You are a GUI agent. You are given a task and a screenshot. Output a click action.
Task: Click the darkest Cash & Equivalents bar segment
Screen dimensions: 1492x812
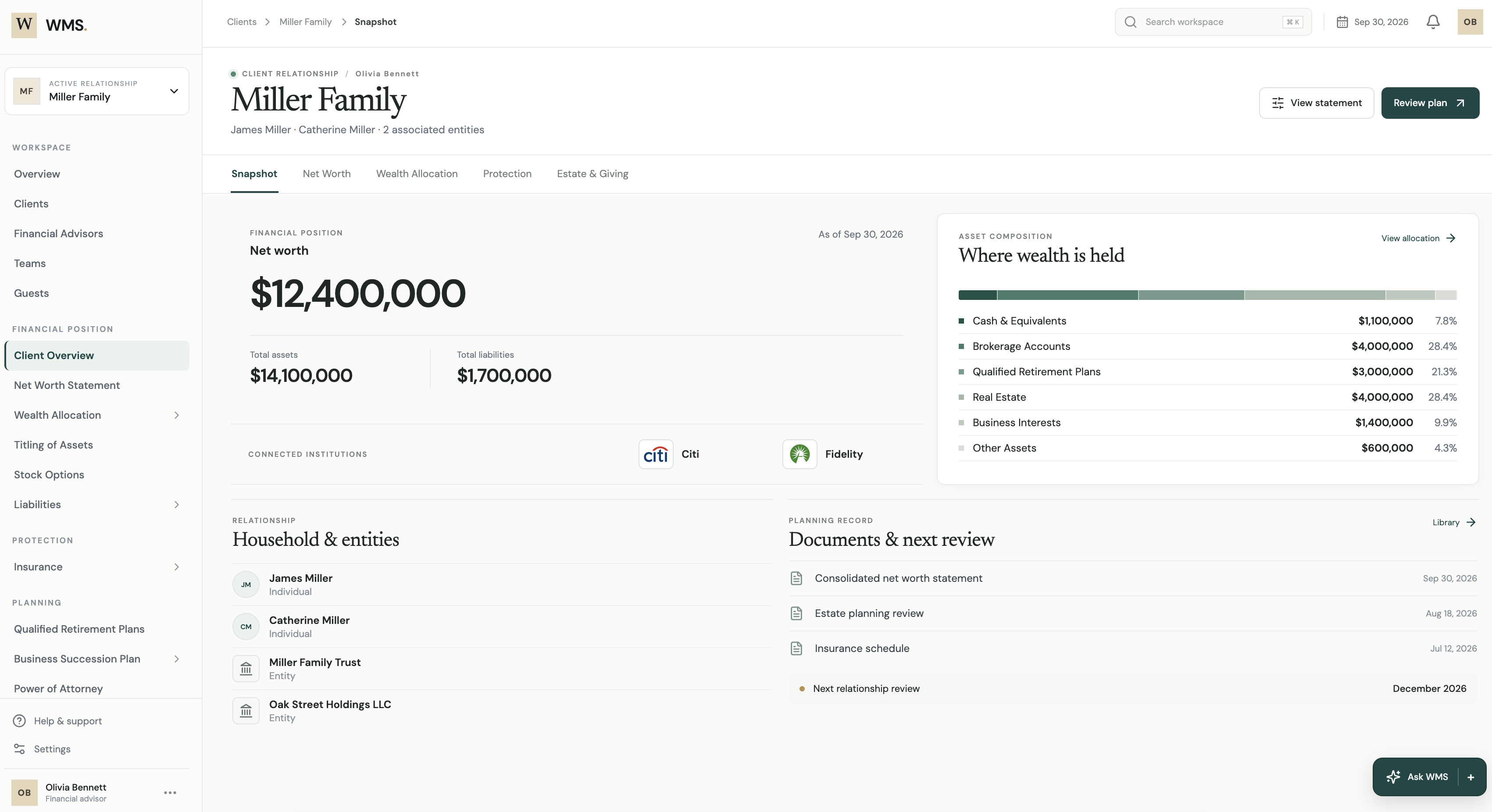point(978,296)
